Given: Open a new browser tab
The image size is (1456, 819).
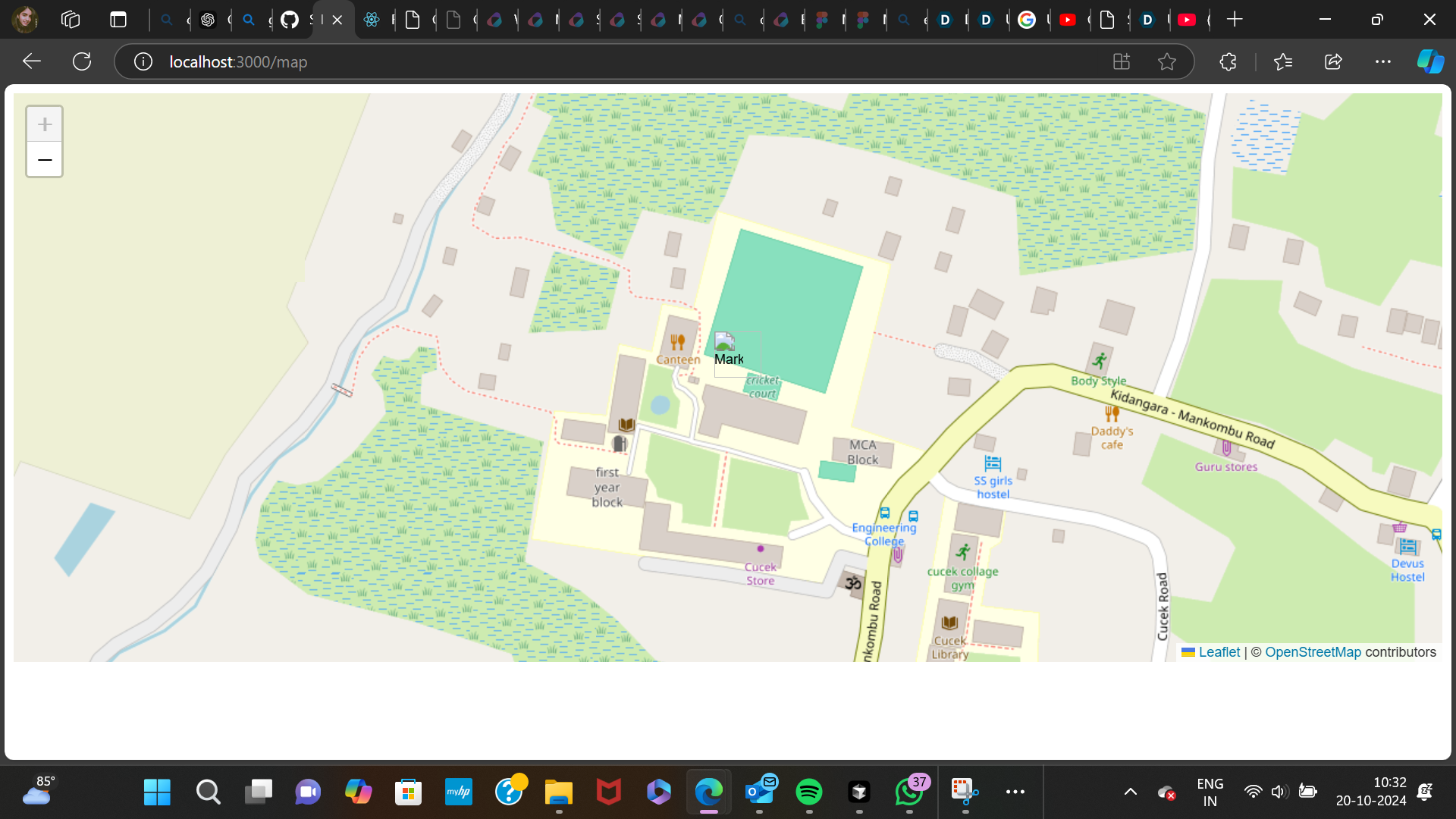Looking at the screenshot, I should click(1235, 20).
